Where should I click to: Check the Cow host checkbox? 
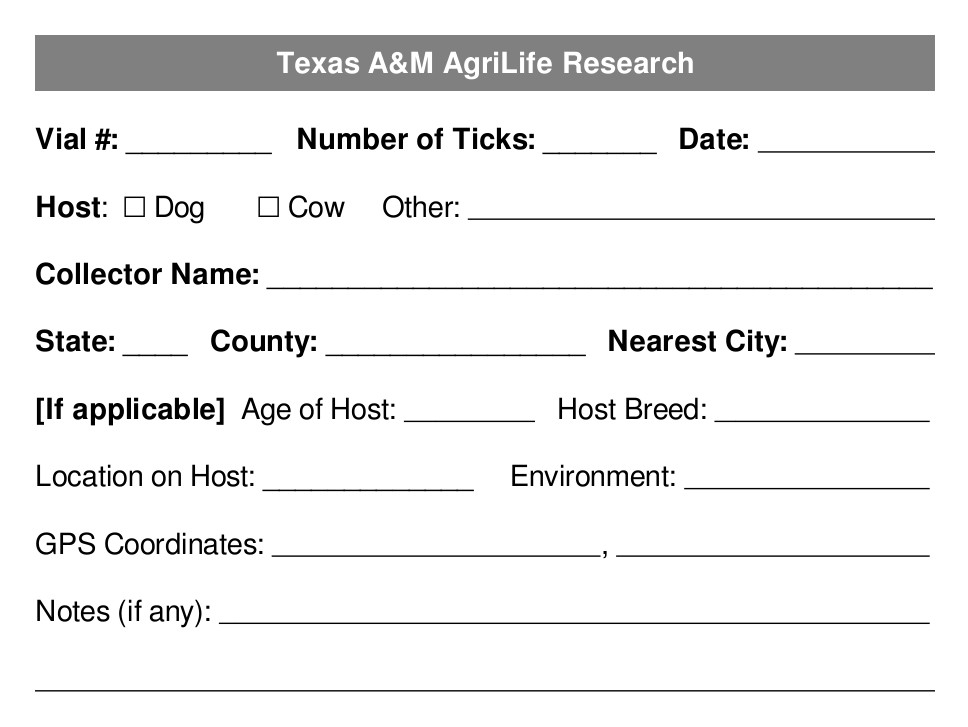pyautogui.click(x=268, y=208)
